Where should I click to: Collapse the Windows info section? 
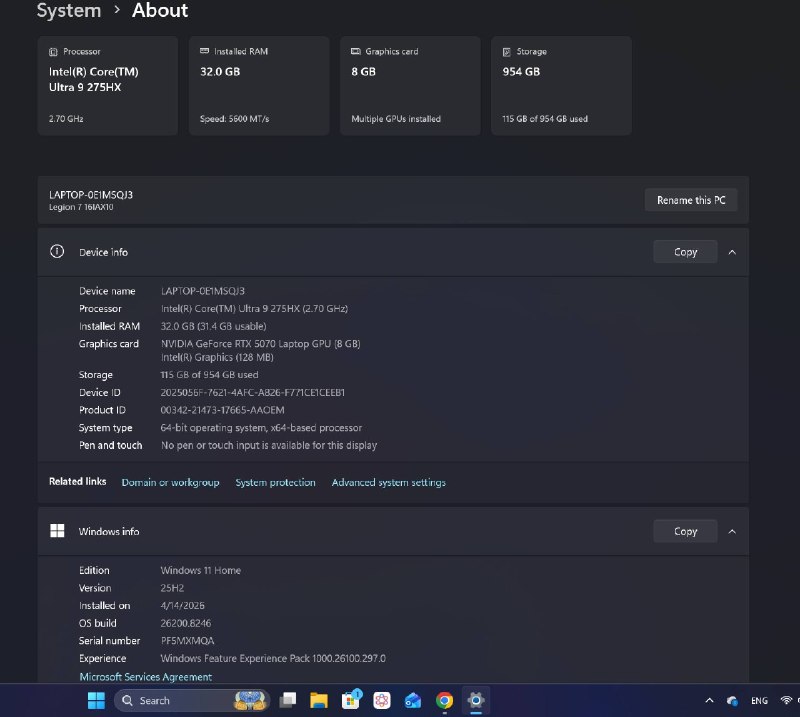(x=732, y=531)
